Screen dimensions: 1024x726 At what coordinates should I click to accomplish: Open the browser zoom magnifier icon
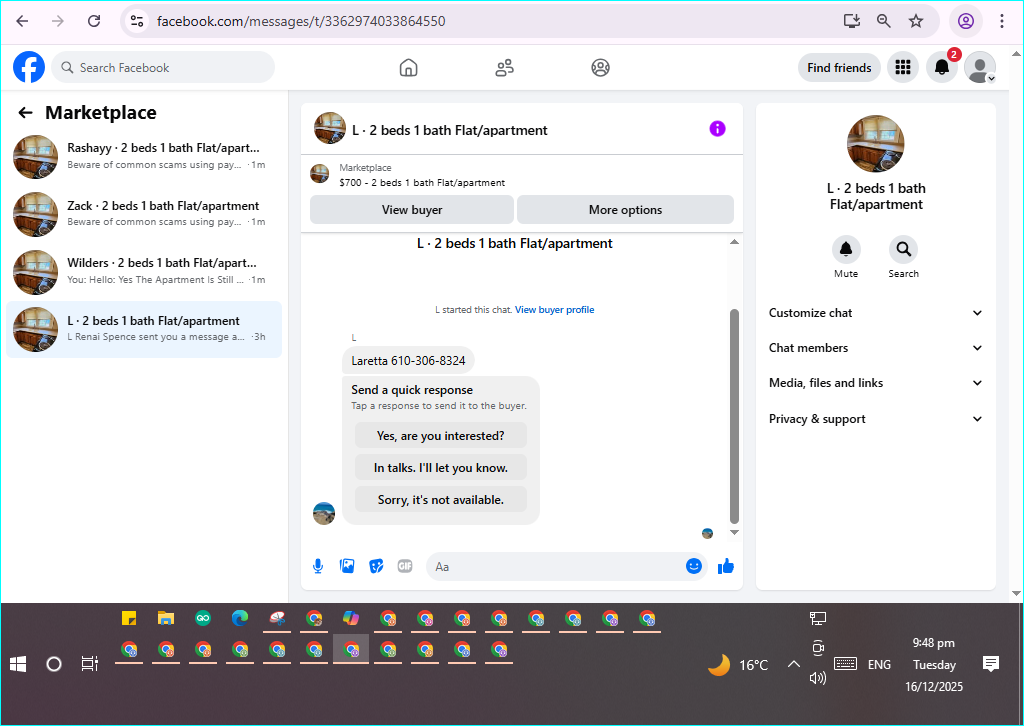884,21
